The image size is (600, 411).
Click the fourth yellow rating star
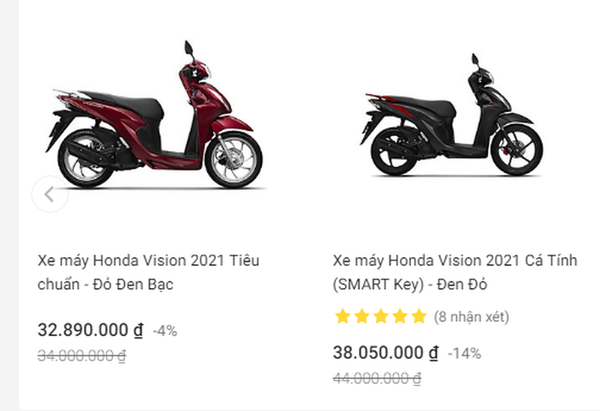399,317
